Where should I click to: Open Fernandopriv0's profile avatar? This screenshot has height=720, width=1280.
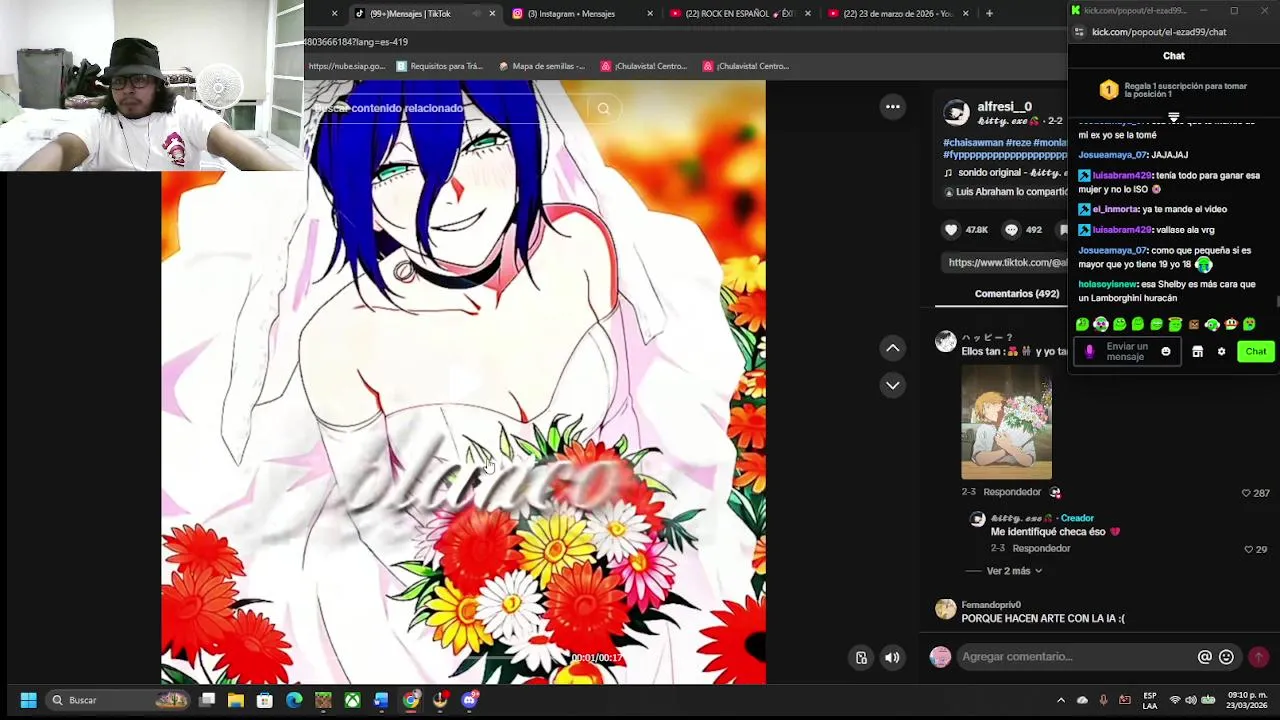point(945,609)
